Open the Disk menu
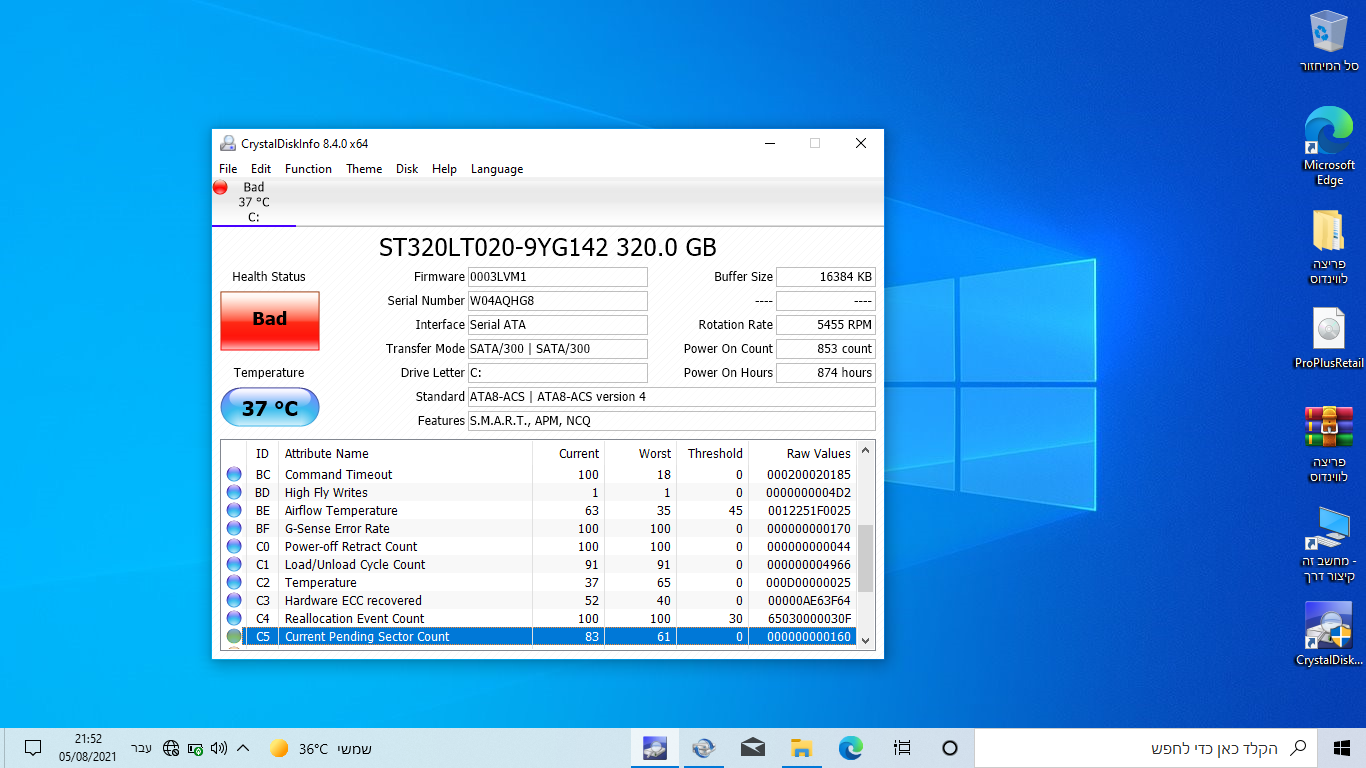Screen dimensions: 1366x768 407,169
